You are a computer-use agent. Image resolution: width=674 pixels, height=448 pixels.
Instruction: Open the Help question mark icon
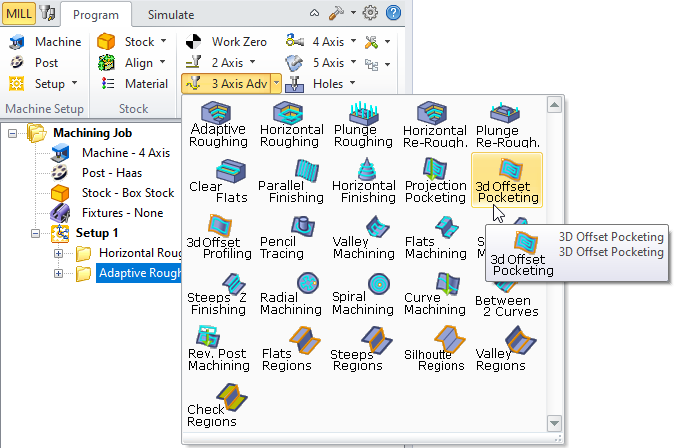pyautogui.click(x=393, y=13)
